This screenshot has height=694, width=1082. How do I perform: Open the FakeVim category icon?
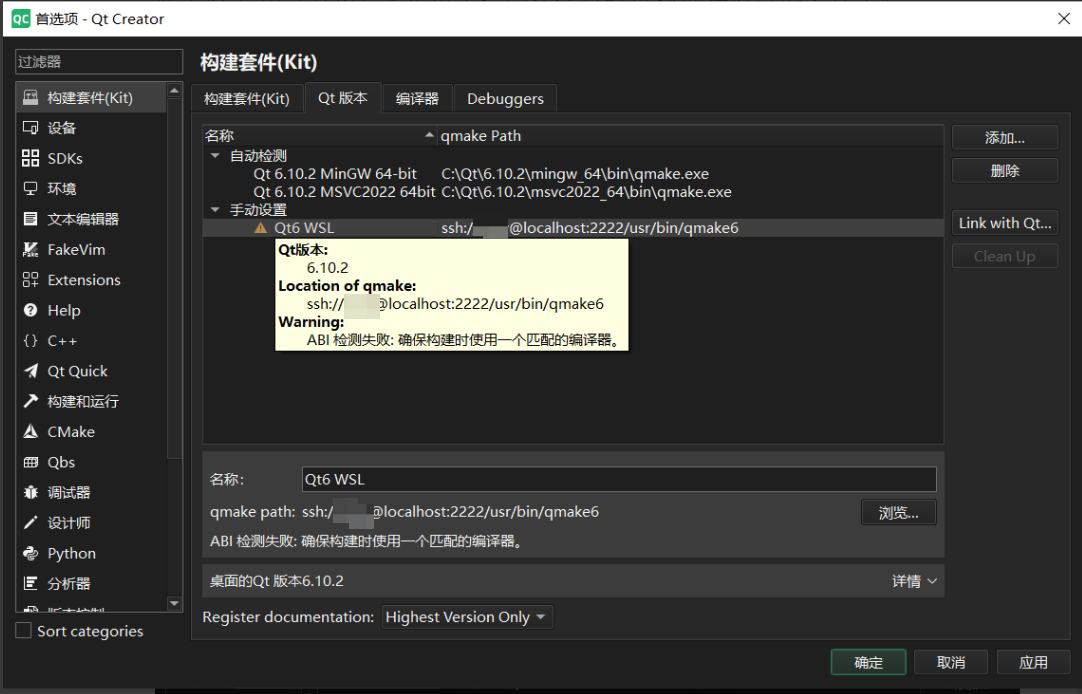[30, 249]
